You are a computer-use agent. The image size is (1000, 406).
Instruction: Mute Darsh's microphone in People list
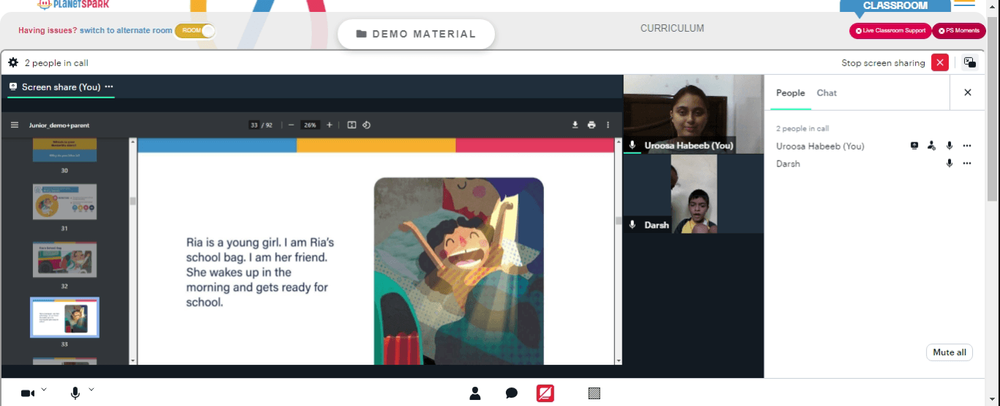[949, 164]
